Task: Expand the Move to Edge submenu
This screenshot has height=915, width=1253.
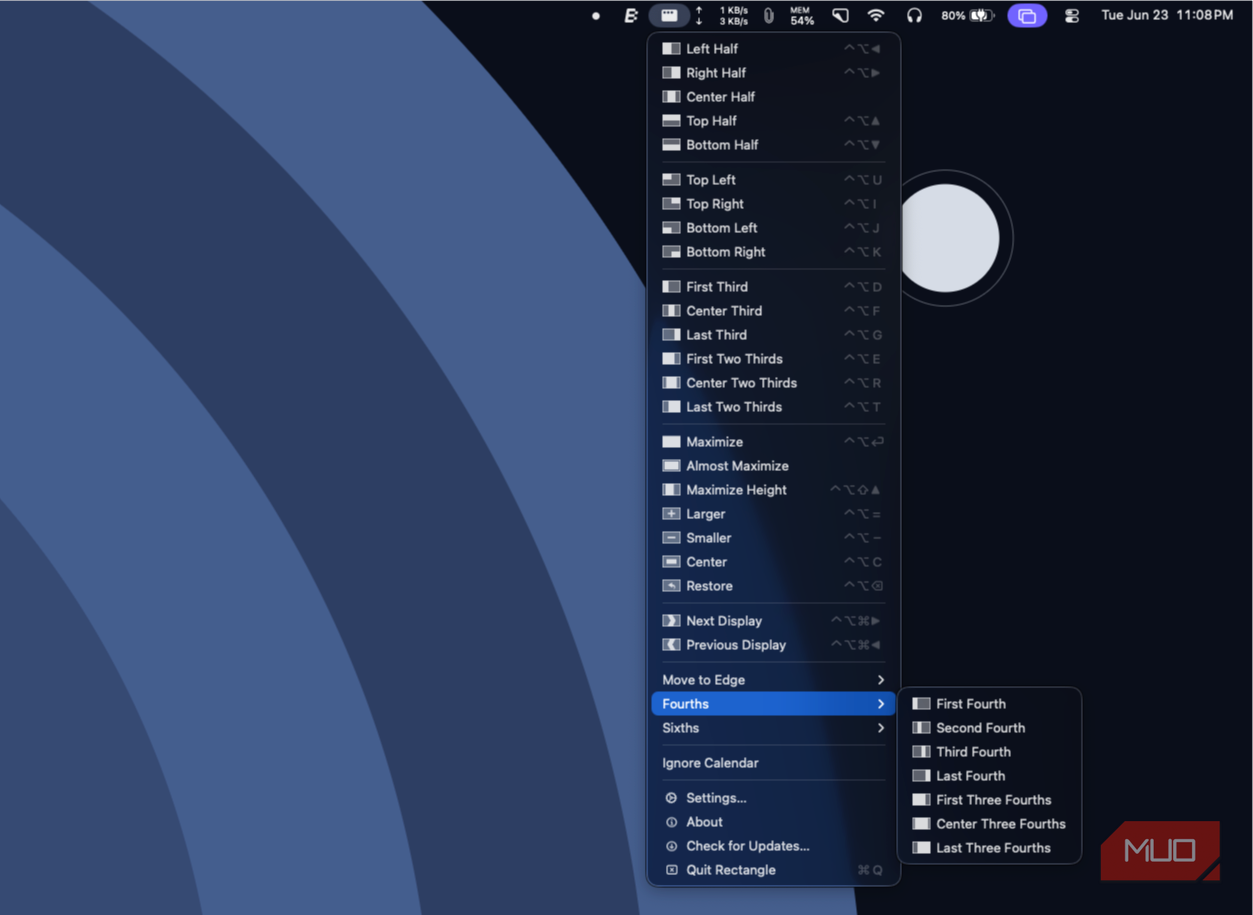Action: tap(773, 680)
